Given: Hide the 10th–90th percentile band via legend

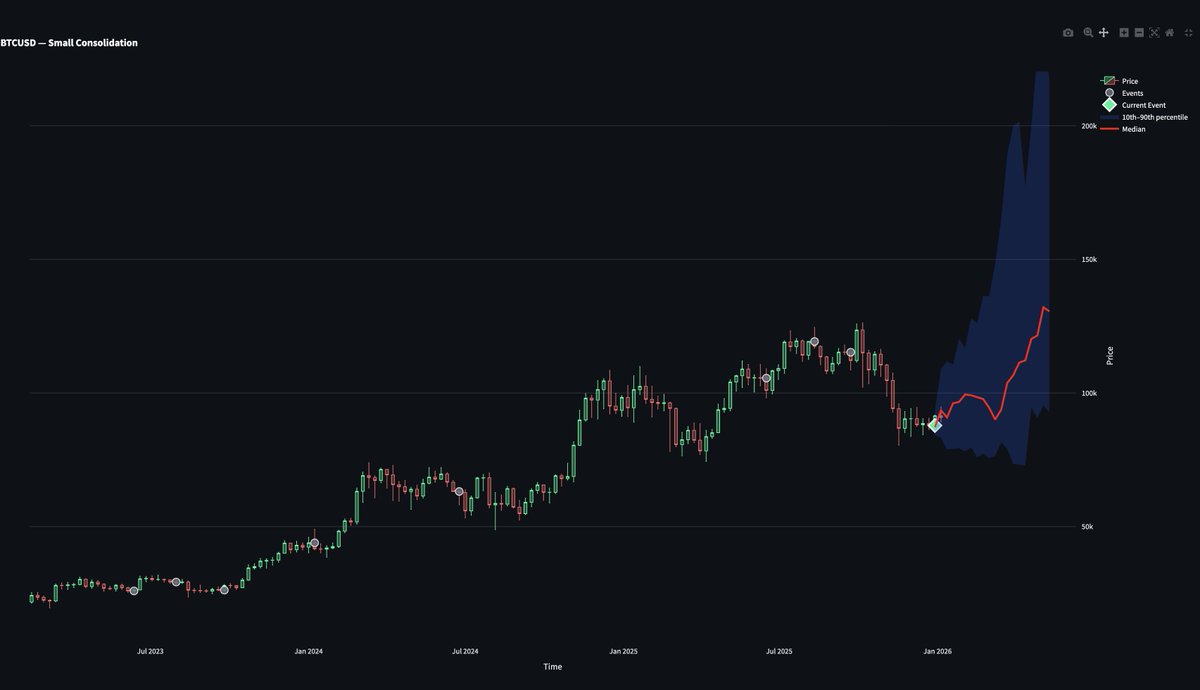Looking at the screenshot, I should tap(1143, 117).
